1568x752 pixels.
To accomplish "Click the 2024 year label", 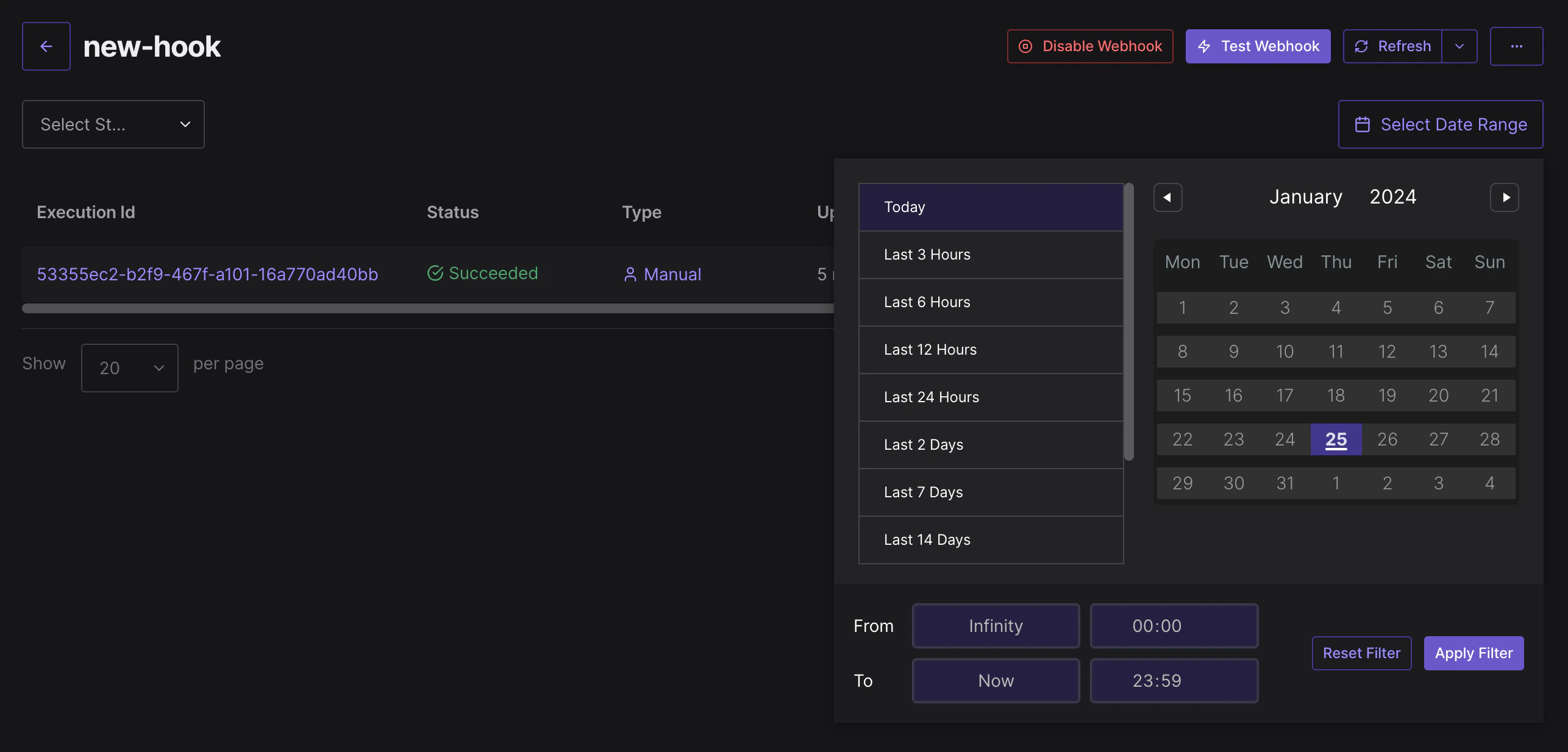I will click(1393, 197).
